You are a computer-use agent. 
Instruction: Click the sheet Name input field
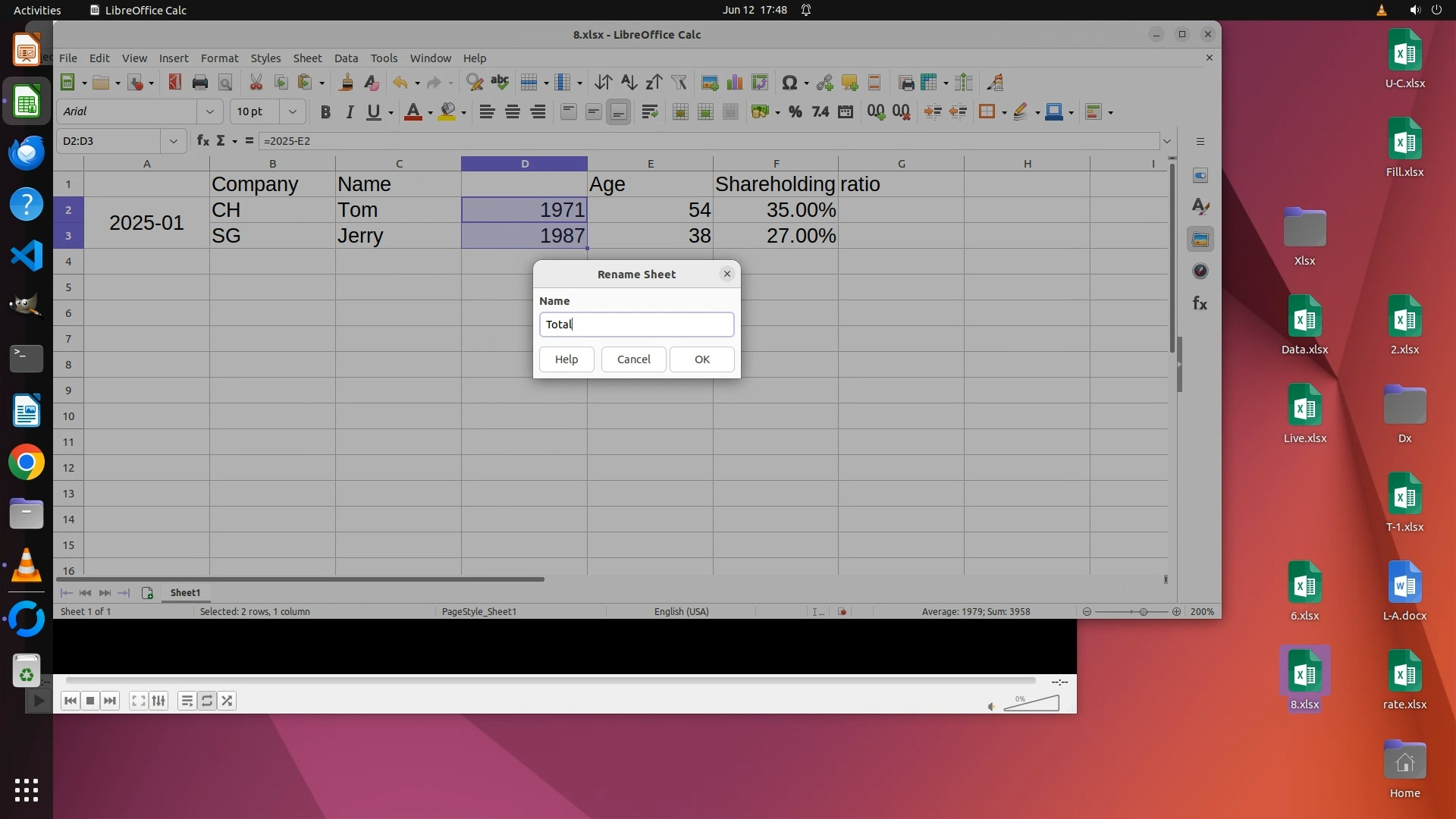636,325
